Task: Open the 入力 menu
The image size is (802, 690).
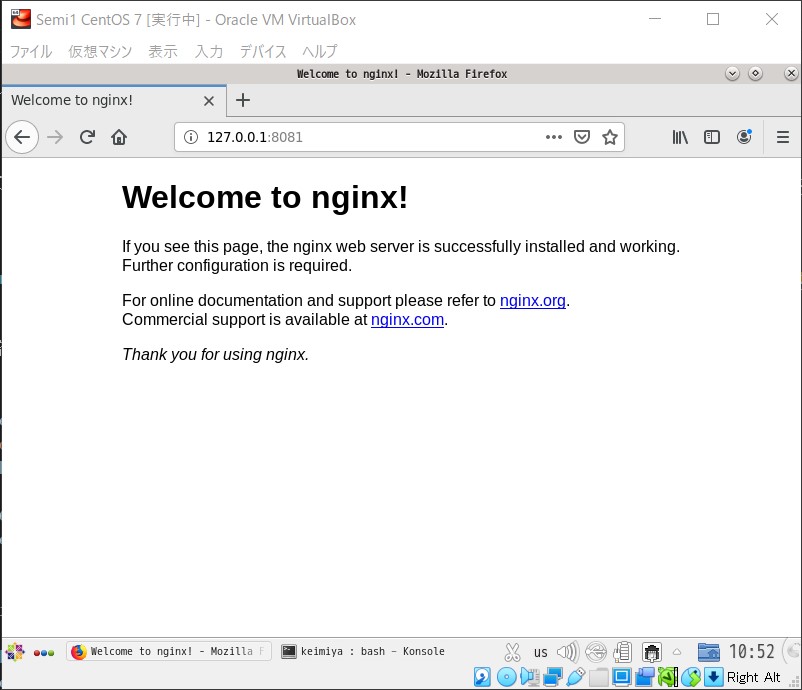Action: 209,51
